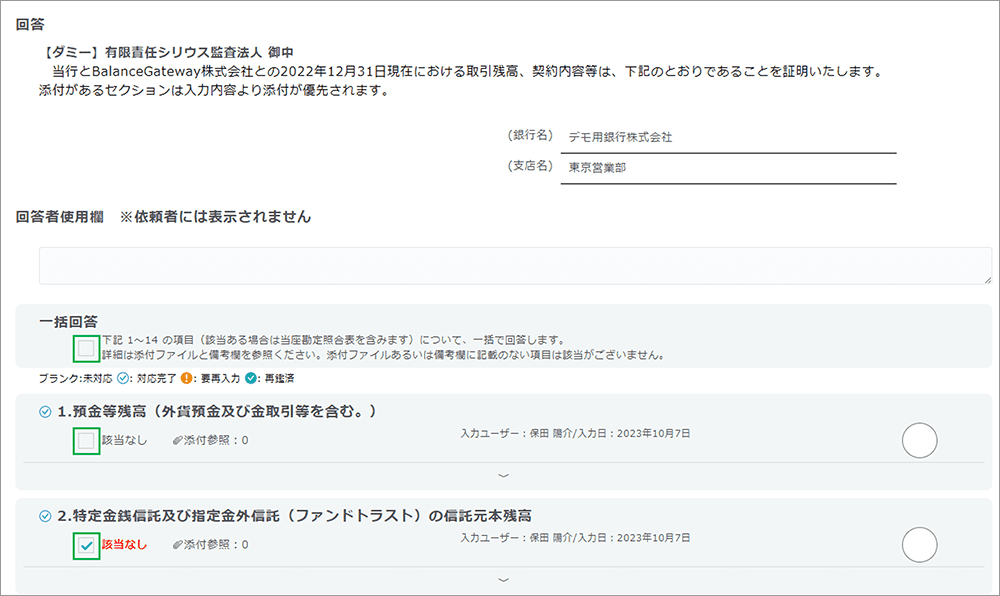Uncheck 該当なし for 2.特定金銭信託
This screenshot has width=1000, height=596.
tap(87, 545)
